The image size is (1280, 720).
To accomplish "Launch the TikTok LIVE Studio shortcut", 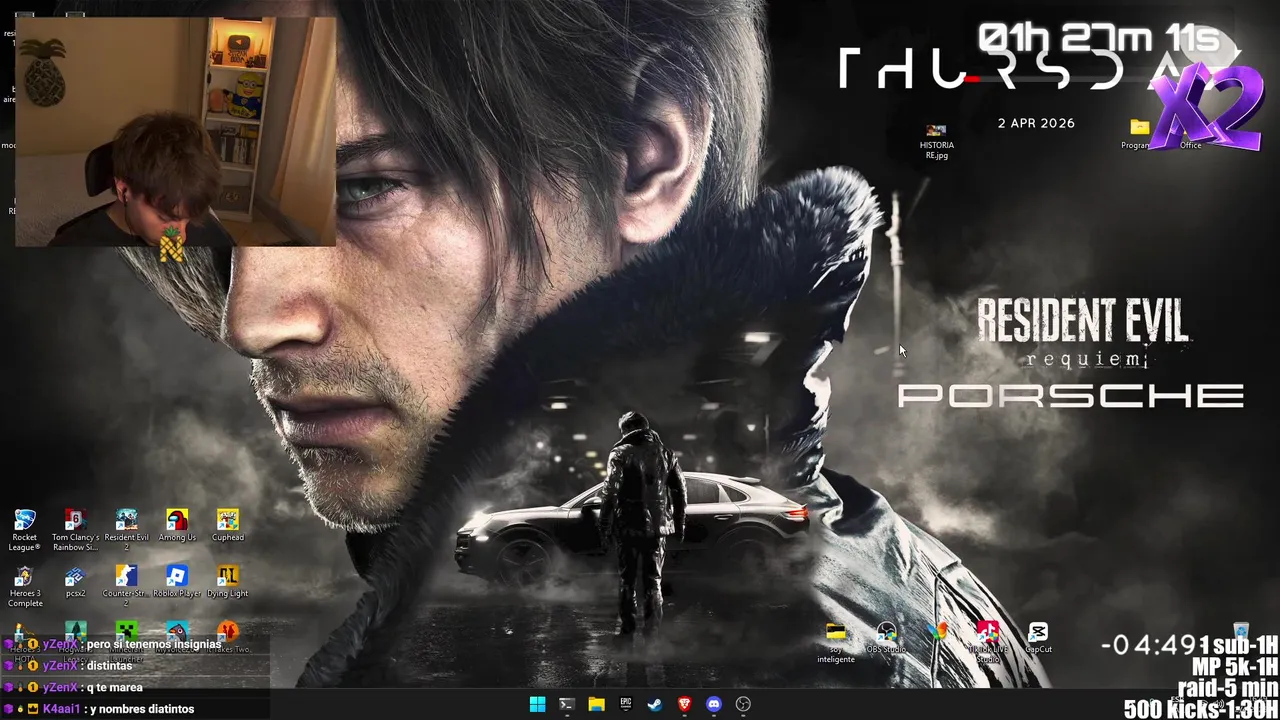I will 988,642.
